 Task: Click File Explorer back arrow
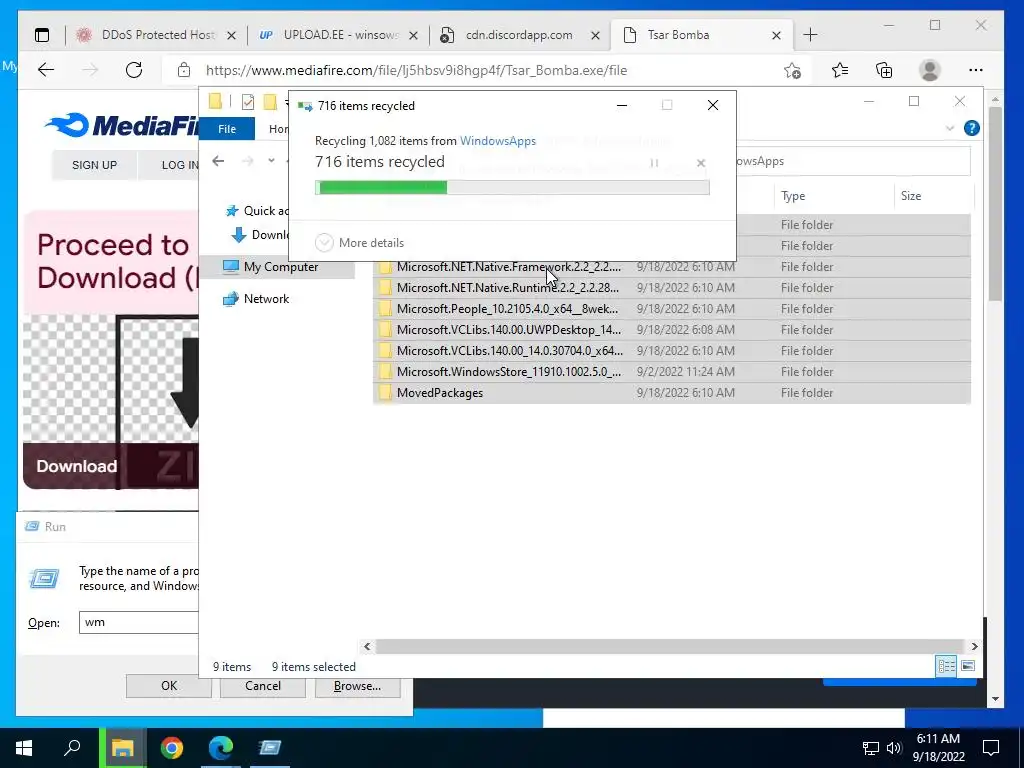(x=218, y=161)
